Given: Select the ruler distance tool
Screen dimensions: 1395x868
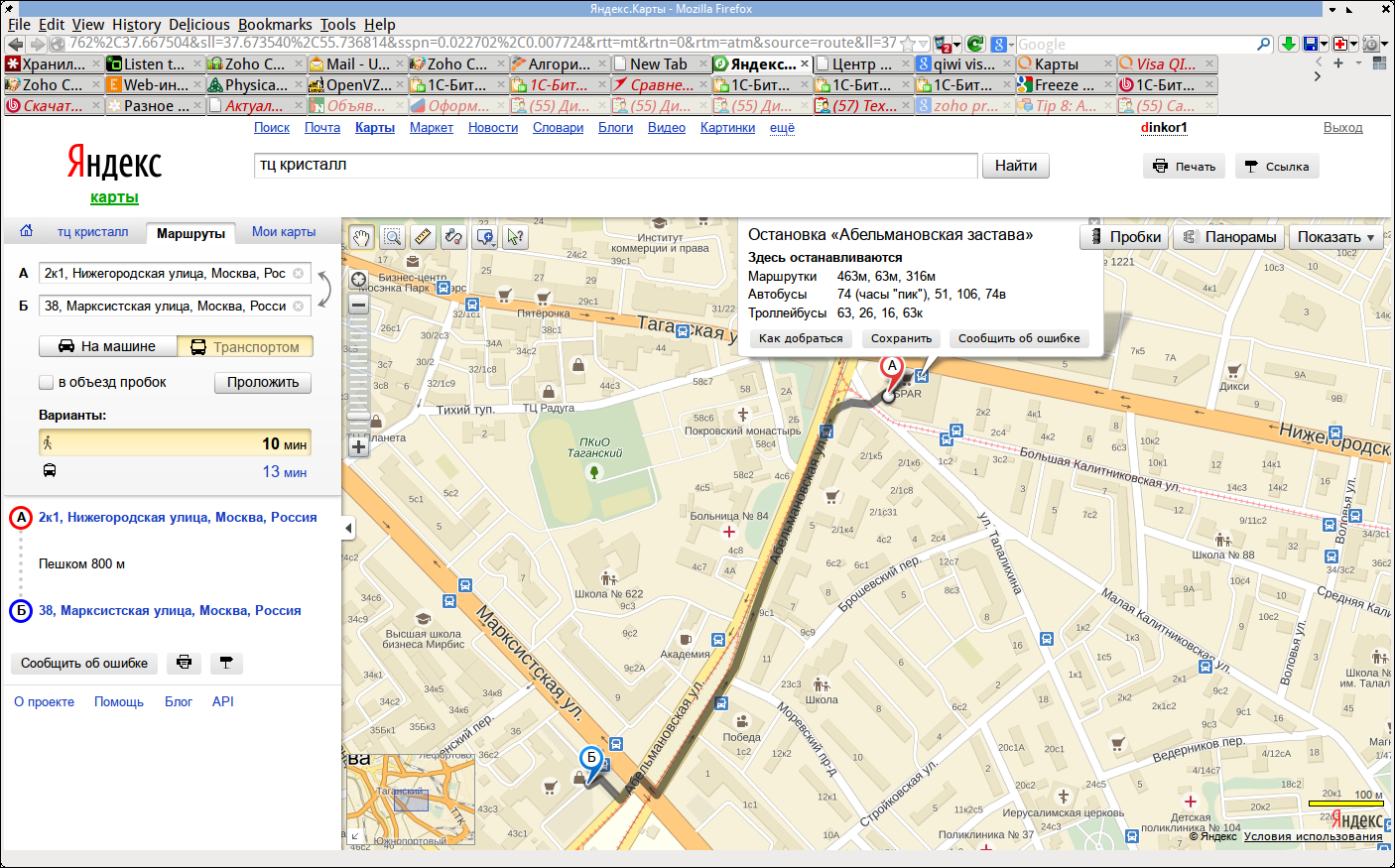Looking at the screenshot, I should [423, 237].
